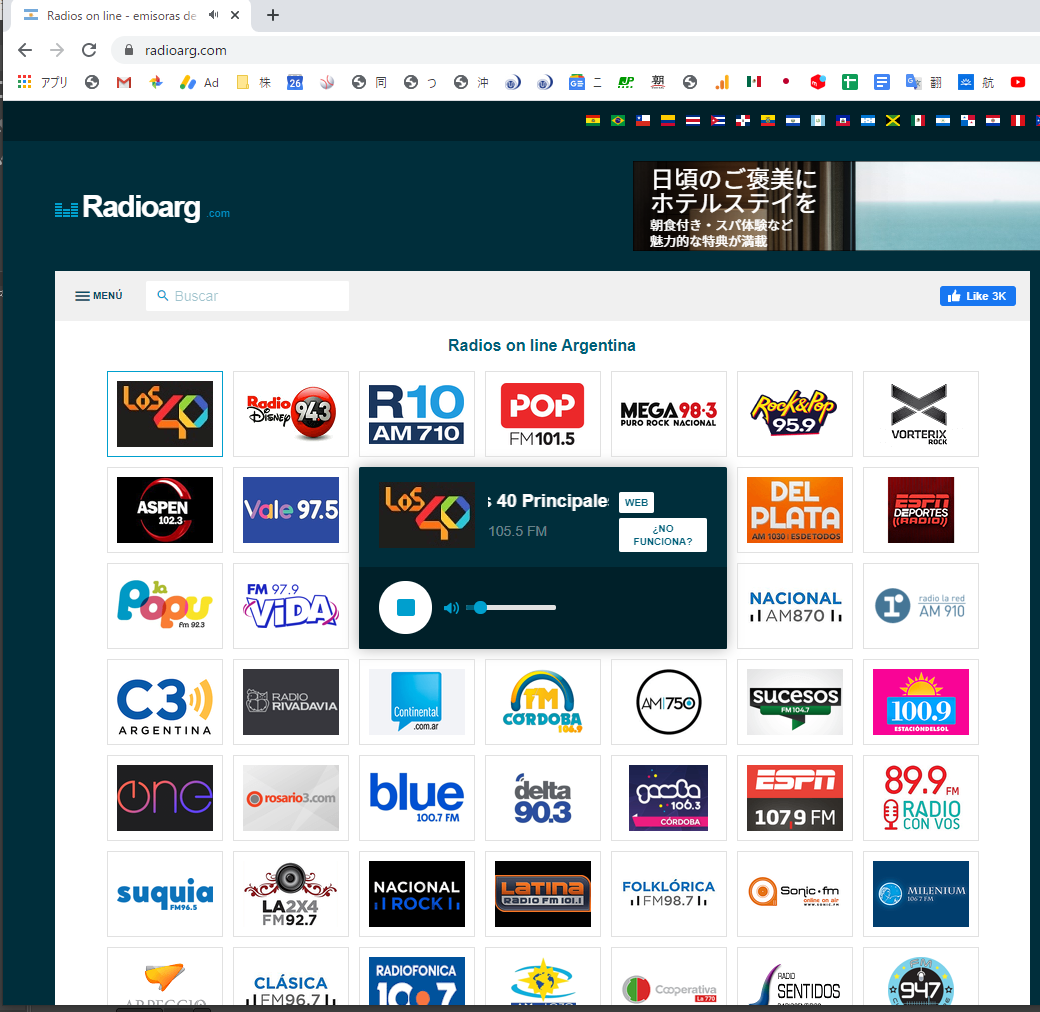Play POP FM 101.5 station
Image resolution: width=1040 pixels, height=1012 pixels.
[543, 414]
